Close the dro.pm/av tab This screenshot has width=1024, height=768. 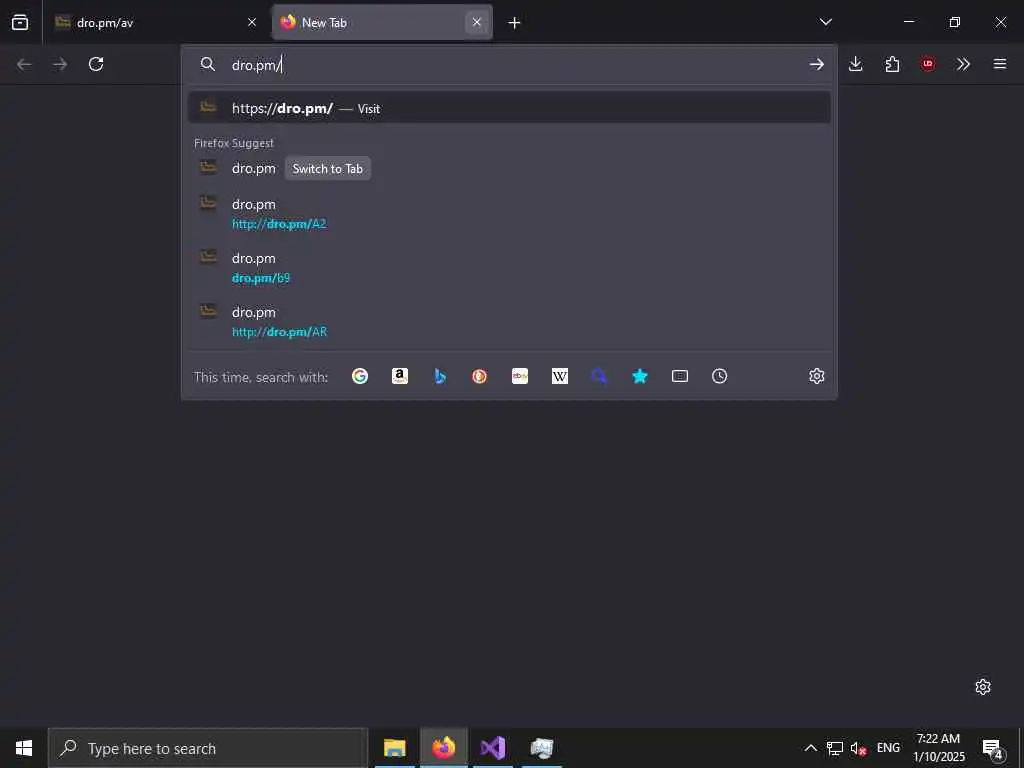pyautogui.click(x=252, y=23)
